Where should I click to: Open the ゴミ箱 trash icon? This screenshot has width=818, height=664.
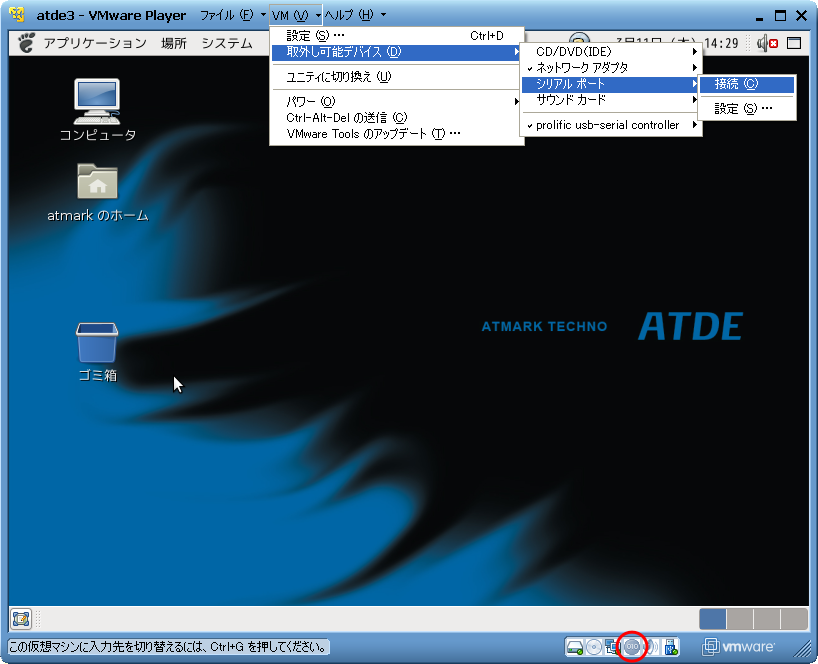point(98,352)
